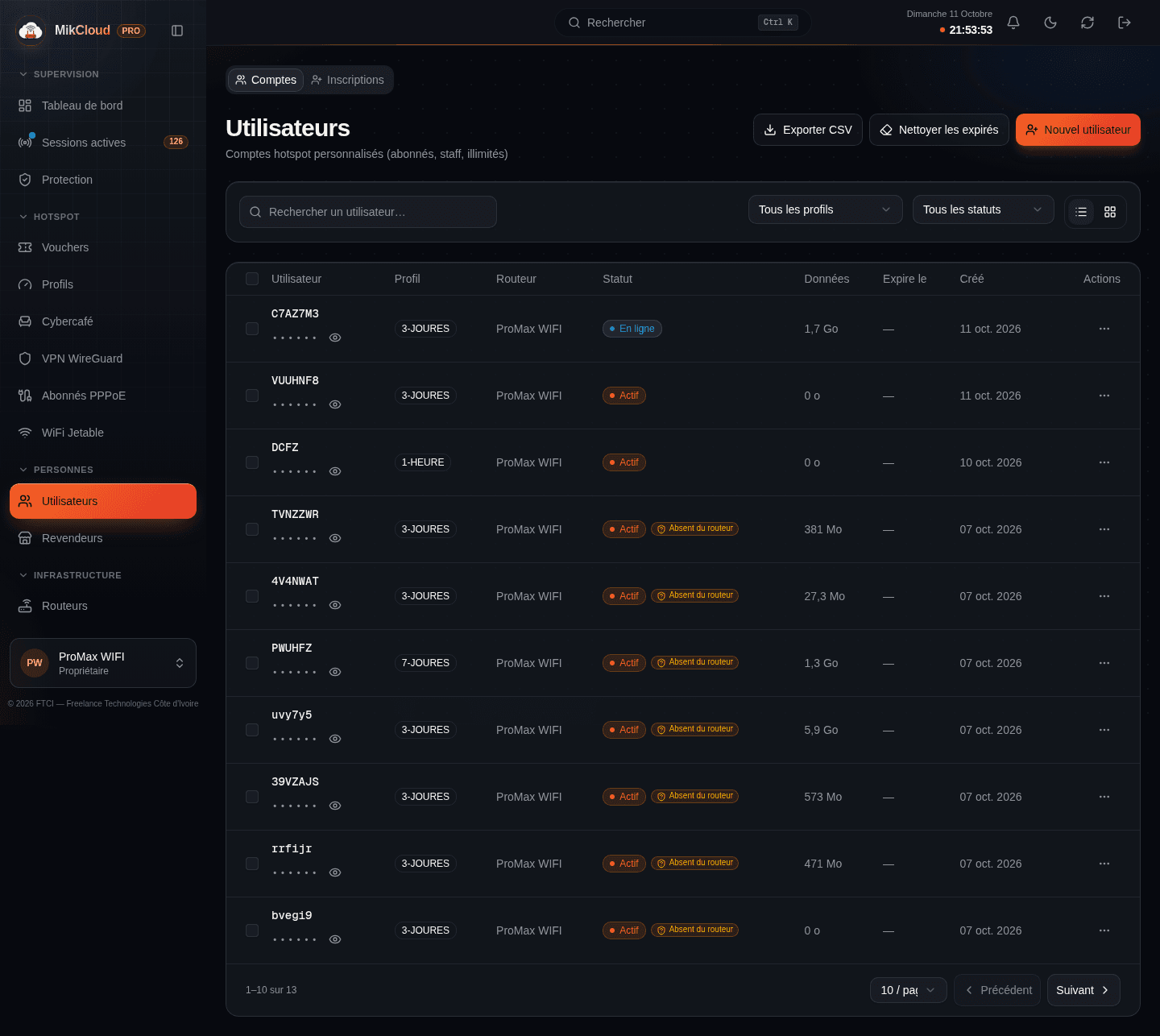Switch to the Inscriptions tab

(x=348, y=80)
